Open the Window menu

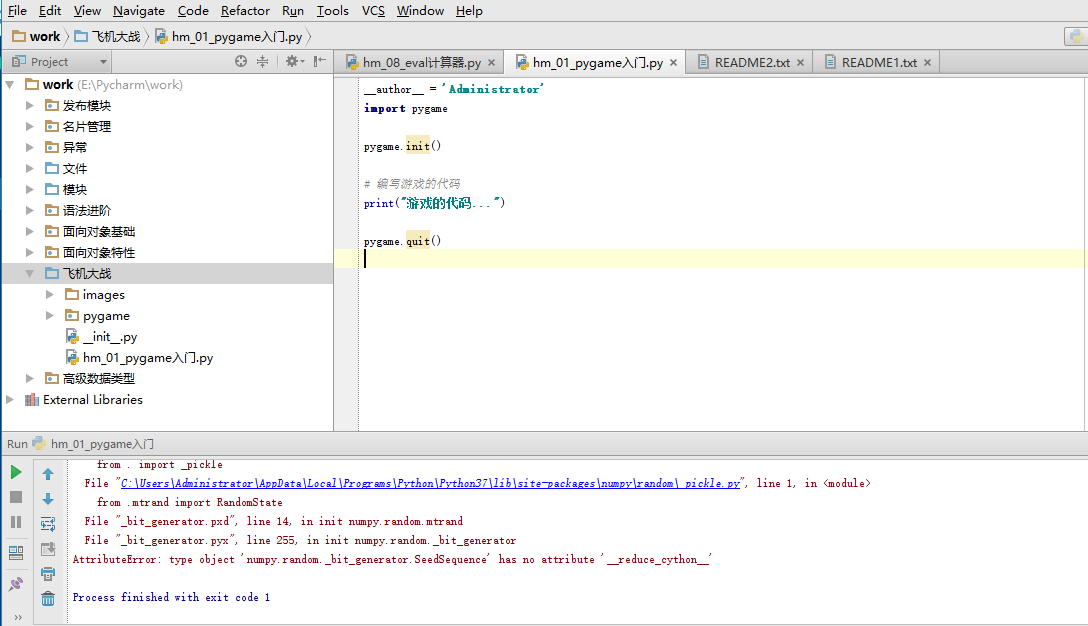pyautogui.click(x=420, y=10)
